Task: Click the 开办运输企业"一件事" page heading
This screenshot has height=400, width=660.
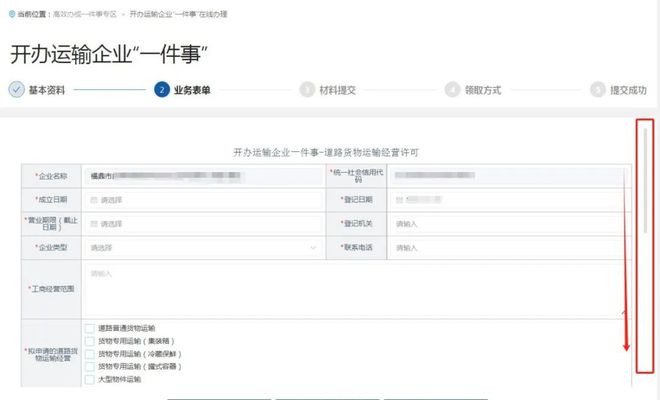Action: coord(109,54)
